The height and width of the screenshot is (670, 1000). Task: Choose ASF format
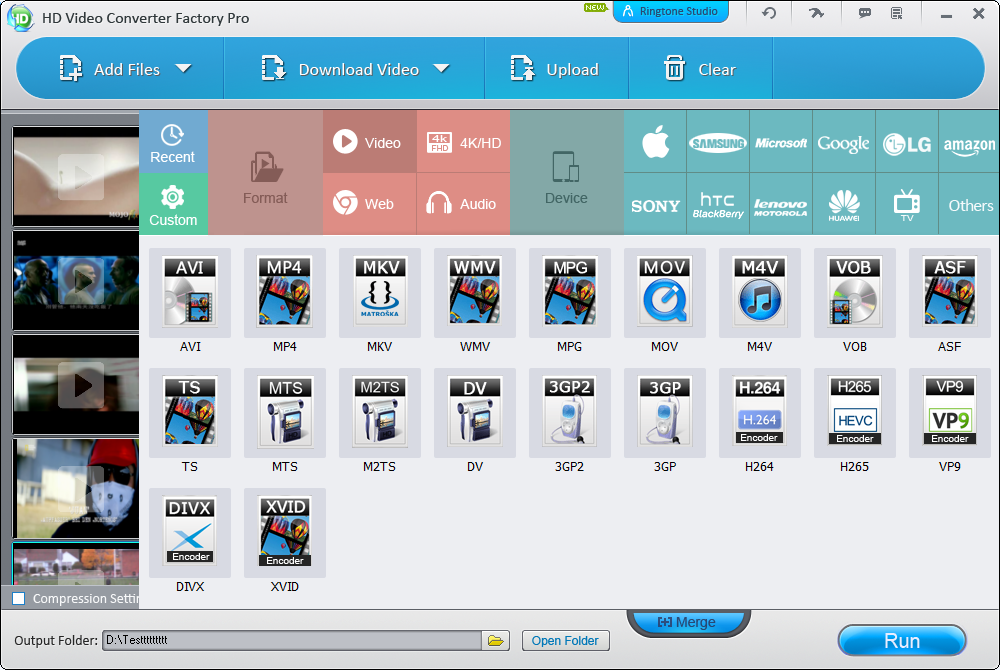(x=950, y=293)
